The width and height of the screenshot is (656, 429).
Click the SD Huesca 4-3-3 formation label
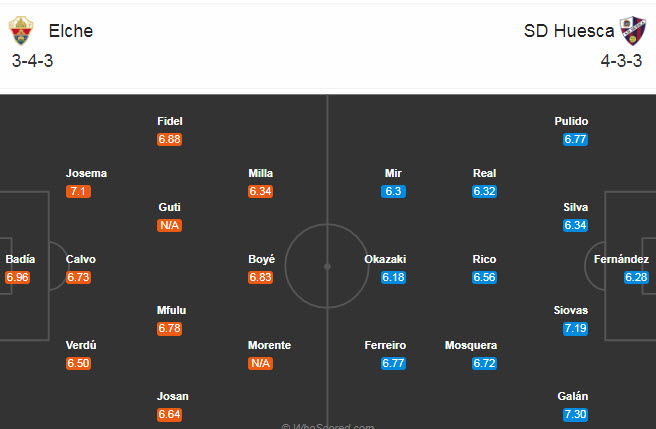click(x=622, y=60)
